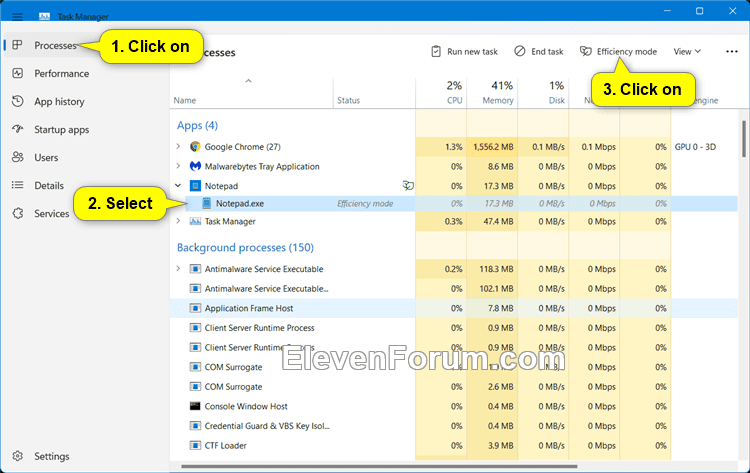750x473 pixels.
Task: Click the Notepad.exe process icon
Action: [206, 203]
